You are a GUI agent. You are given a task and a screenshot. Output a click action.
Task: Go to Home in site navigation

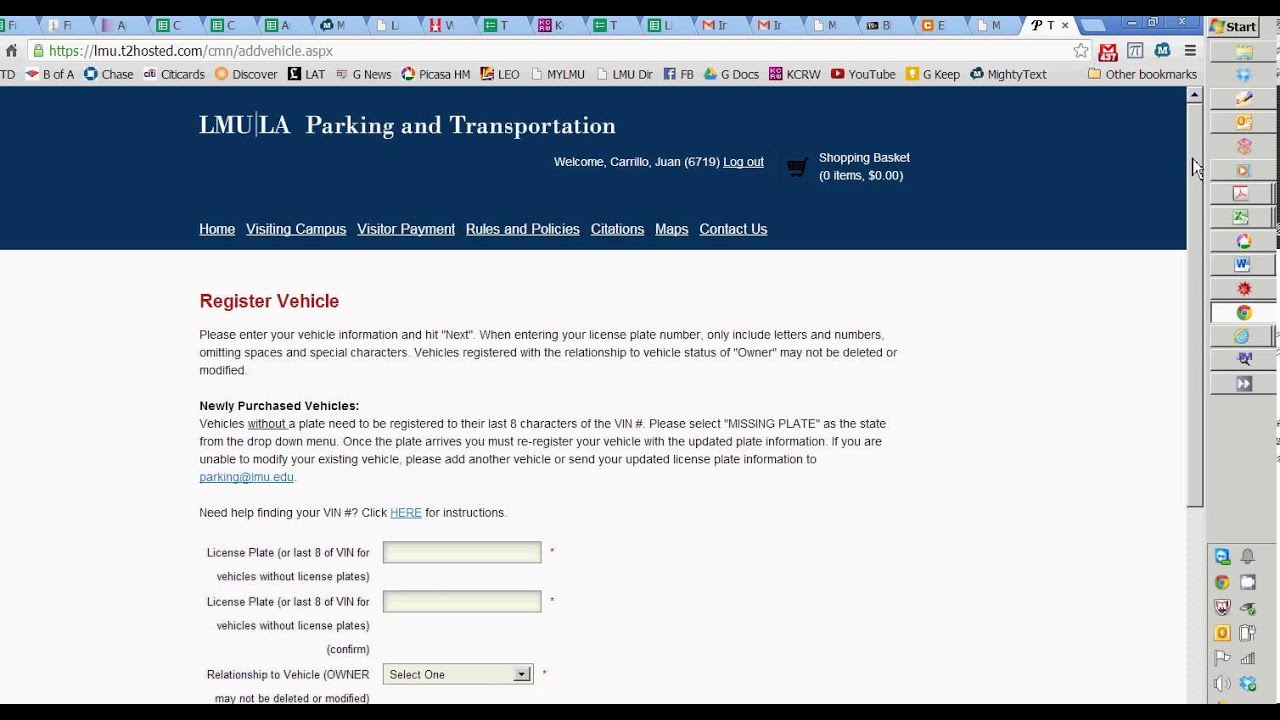(217, 229)
